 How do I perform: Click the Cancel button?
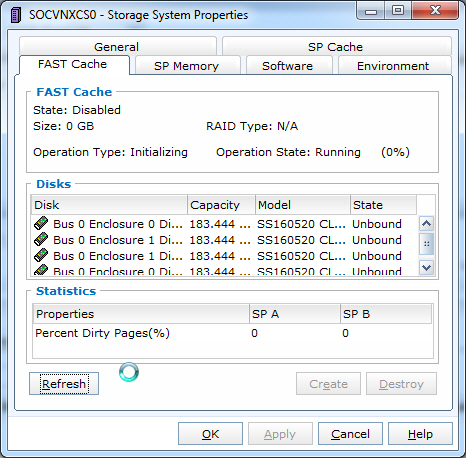click(350, 434)
